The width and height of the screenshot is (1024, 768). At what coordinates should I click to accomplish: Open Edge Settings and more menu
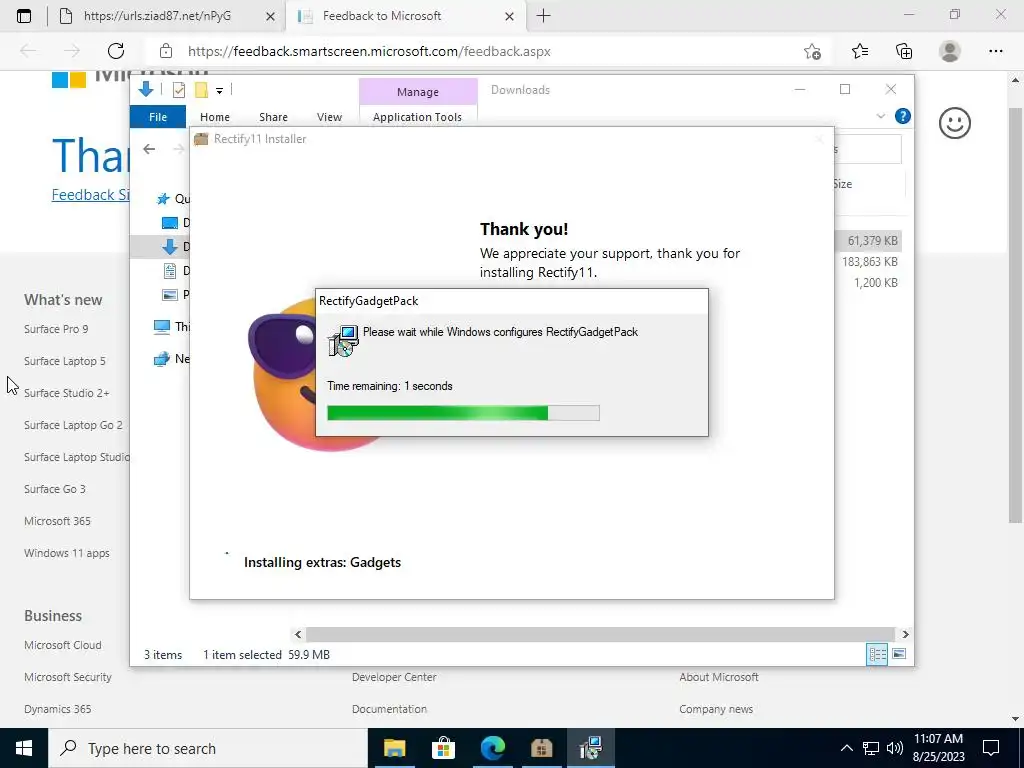pyautogui.click(x=995, y=51)
